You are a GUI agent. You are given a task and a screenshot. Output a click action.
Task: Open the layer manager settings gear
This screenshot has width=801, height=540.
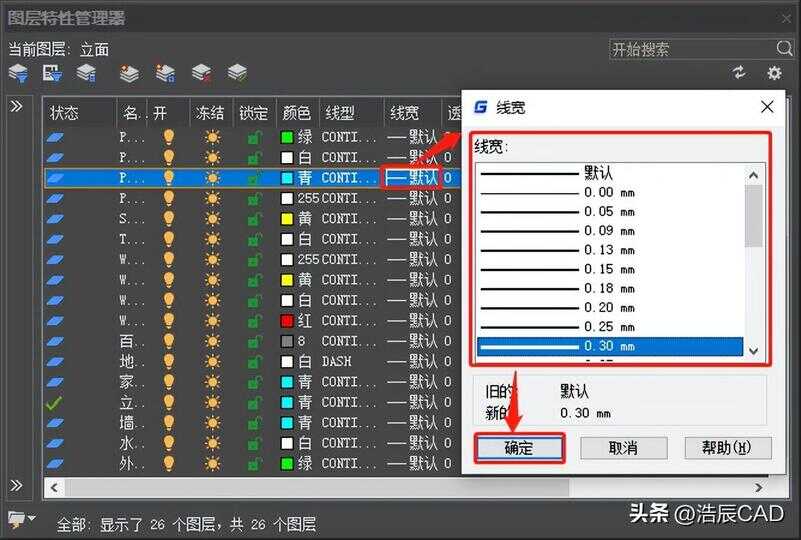click(x=773, y=73)
